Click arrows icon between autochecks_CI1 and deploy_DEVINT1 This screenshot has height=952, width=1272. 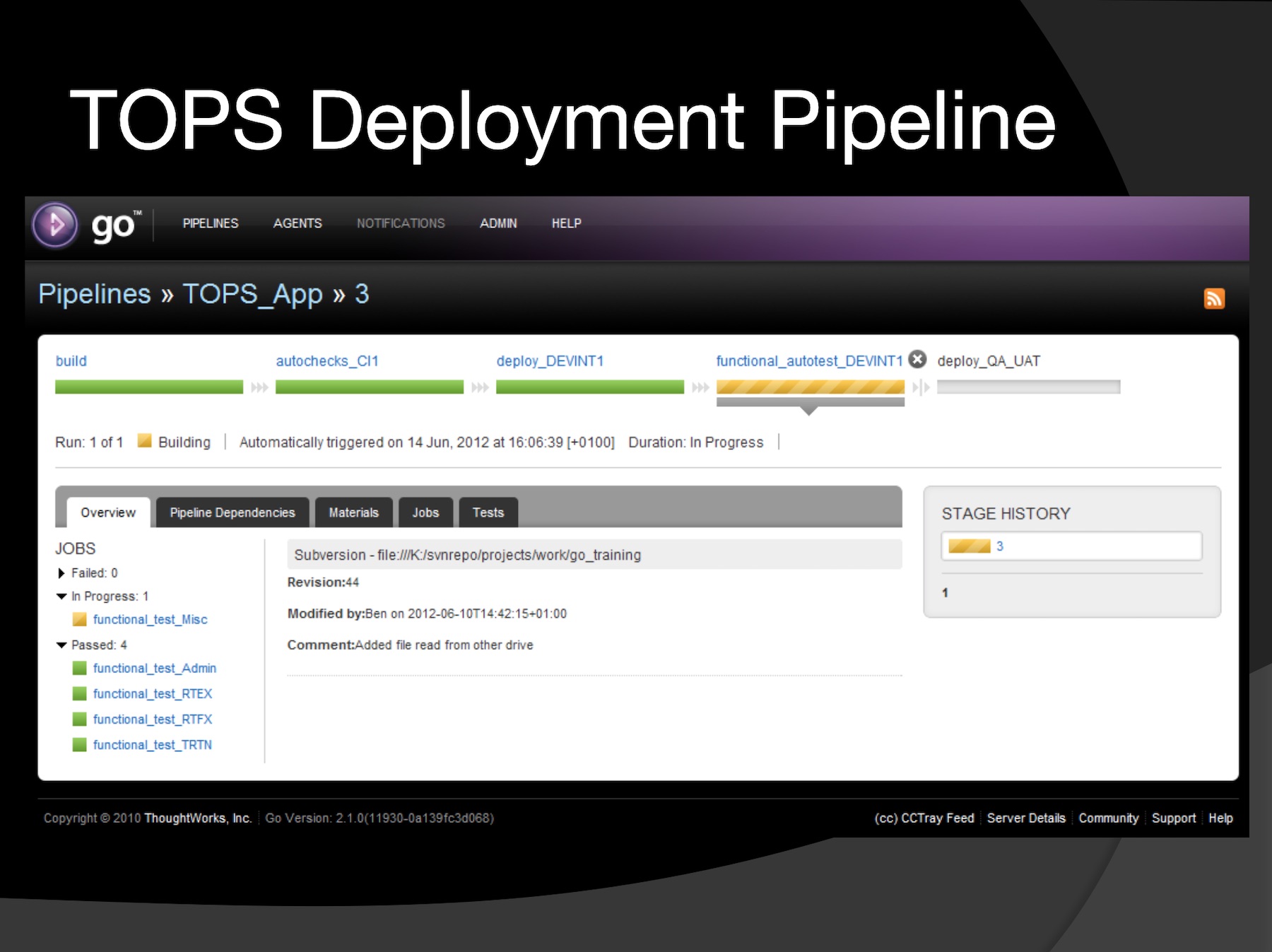pyautogui.click(x=480, y=387)
